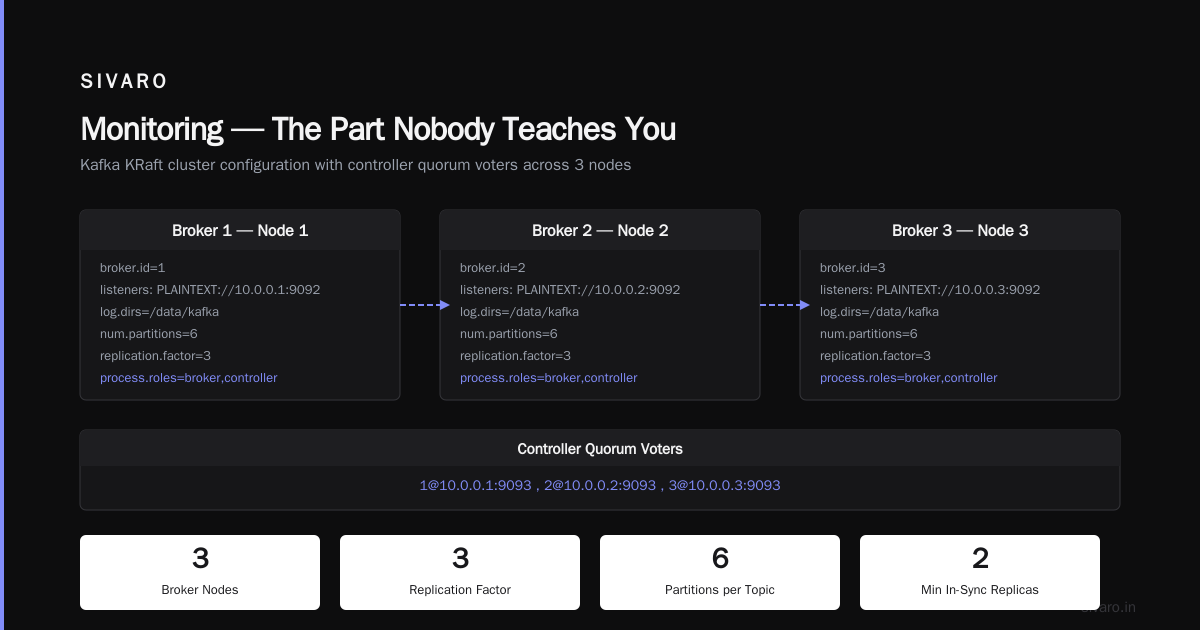Image resolution: width=1200 pixels, height=630 pixels.
Task: Click the Controller Quorum Voters header
Action: (x=600, y=450)
